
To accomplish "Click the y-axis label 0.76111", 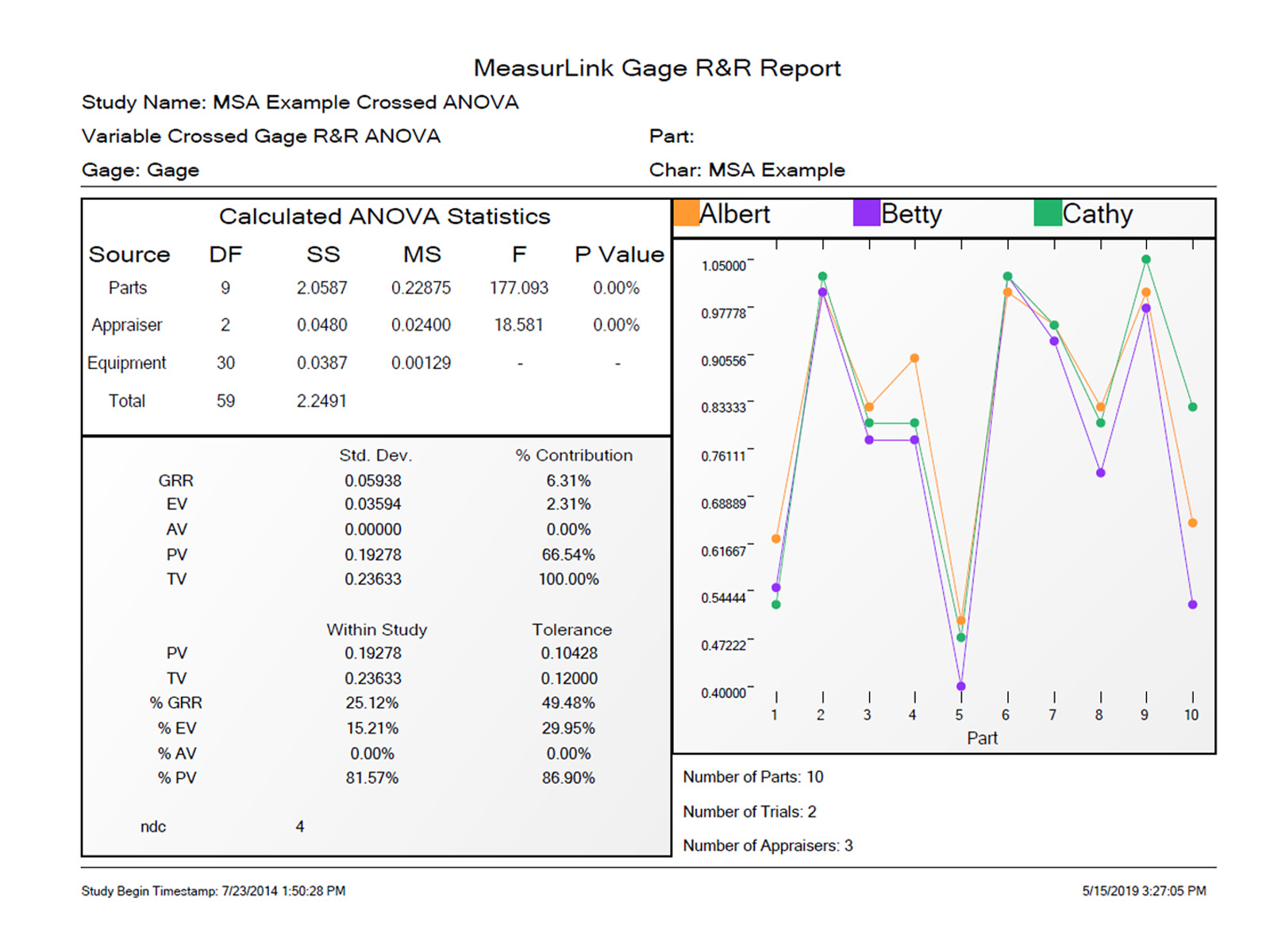I will (x=724, y=456).
